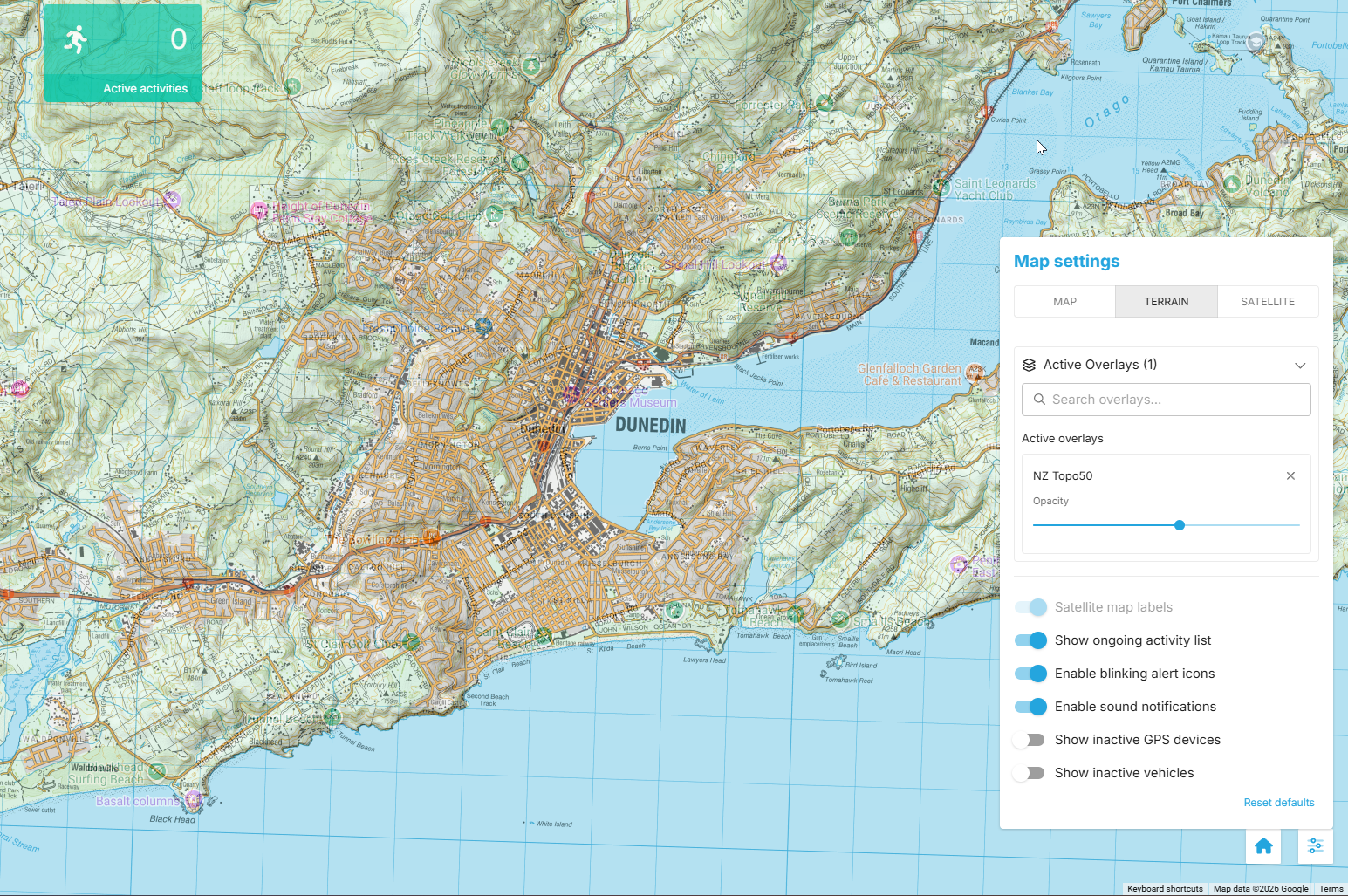This screenshot has width=1348, height=896.
Task: Click the Saint Leonards Yacht Club marker
Action: pos(941,186)
